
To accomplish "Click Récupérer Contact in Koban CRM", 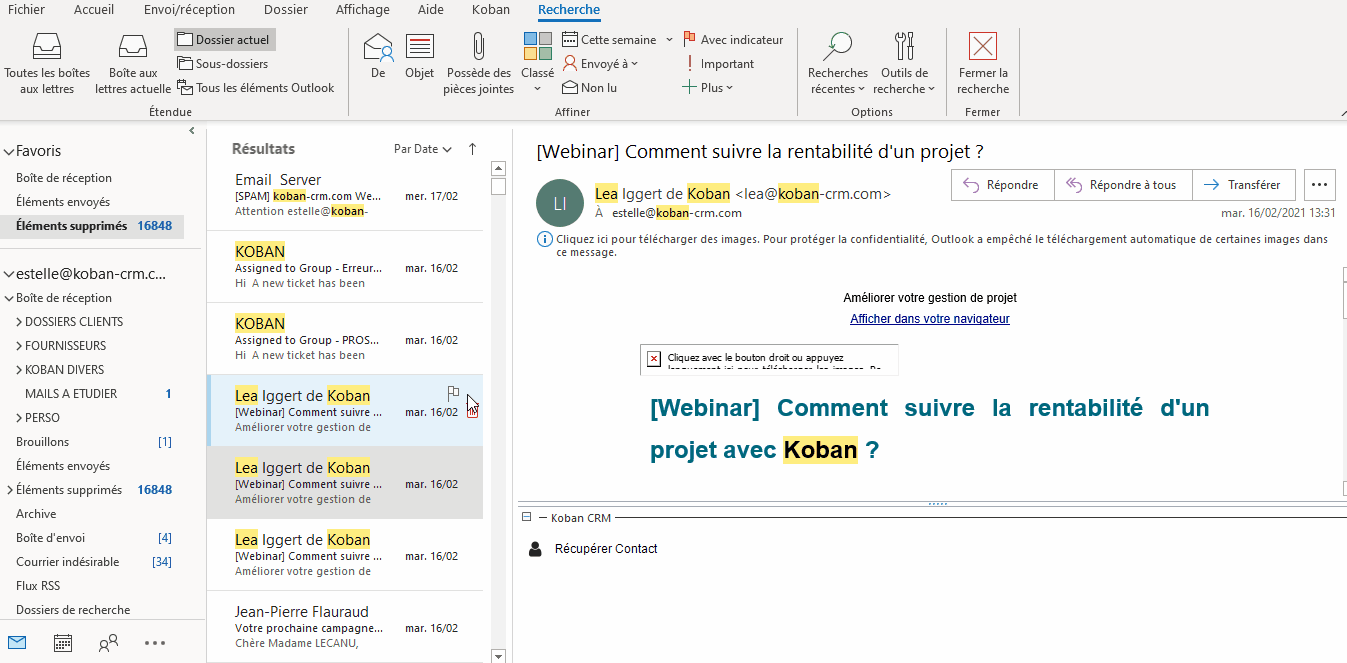I will point(606,549).
